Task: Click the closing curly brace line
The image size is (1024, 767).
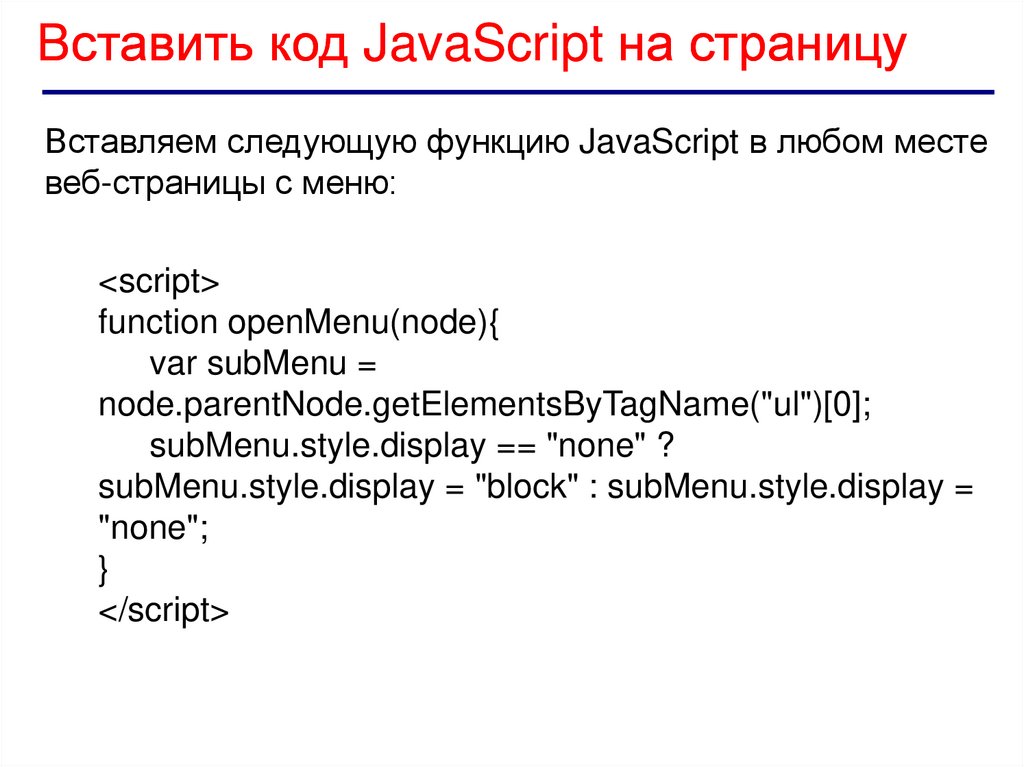Action: 103,570
